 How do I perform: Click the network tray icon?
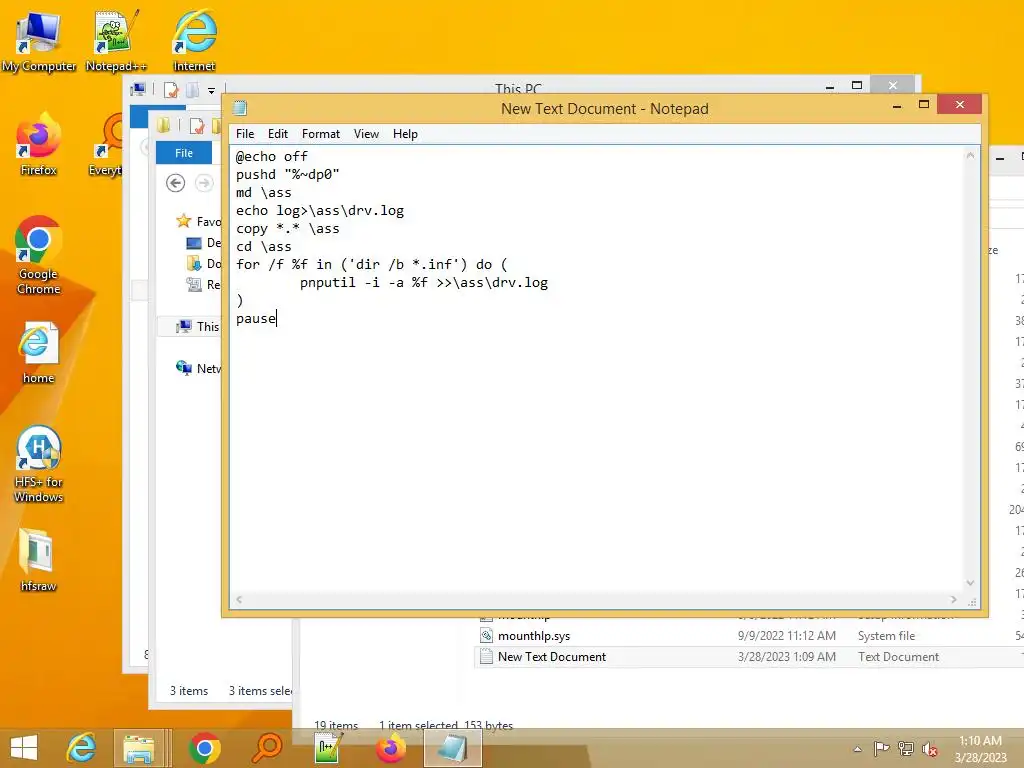tap(906, 749)
